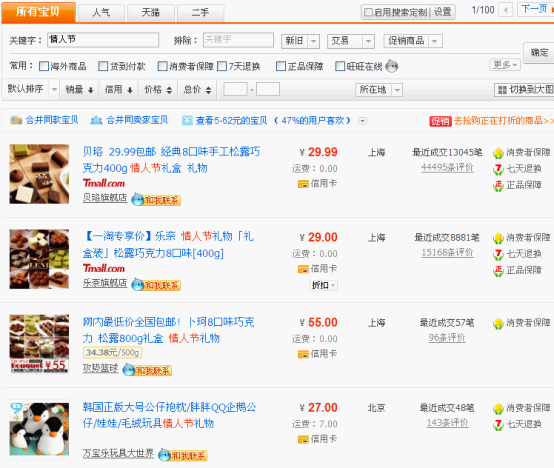554x468 pixels.
Task: Open the 默认排序 sort dropdown
Action: pyautogui.click(x=30, y=89)
